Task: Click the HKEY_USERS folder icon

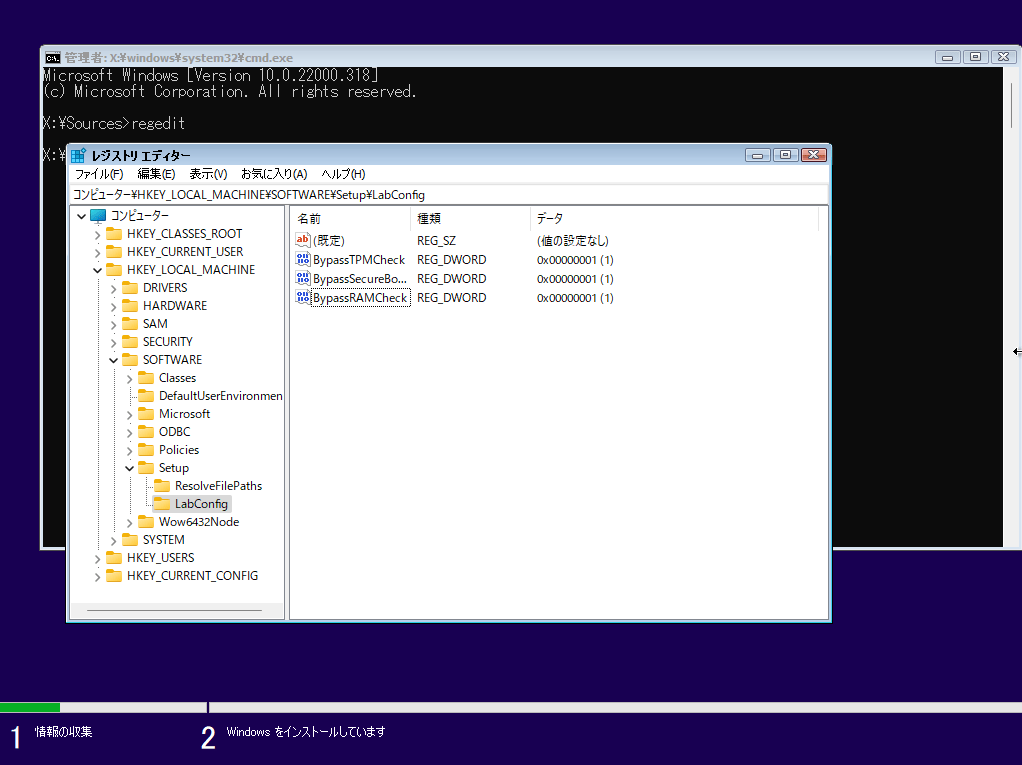Action: click(x=114, y=558)
